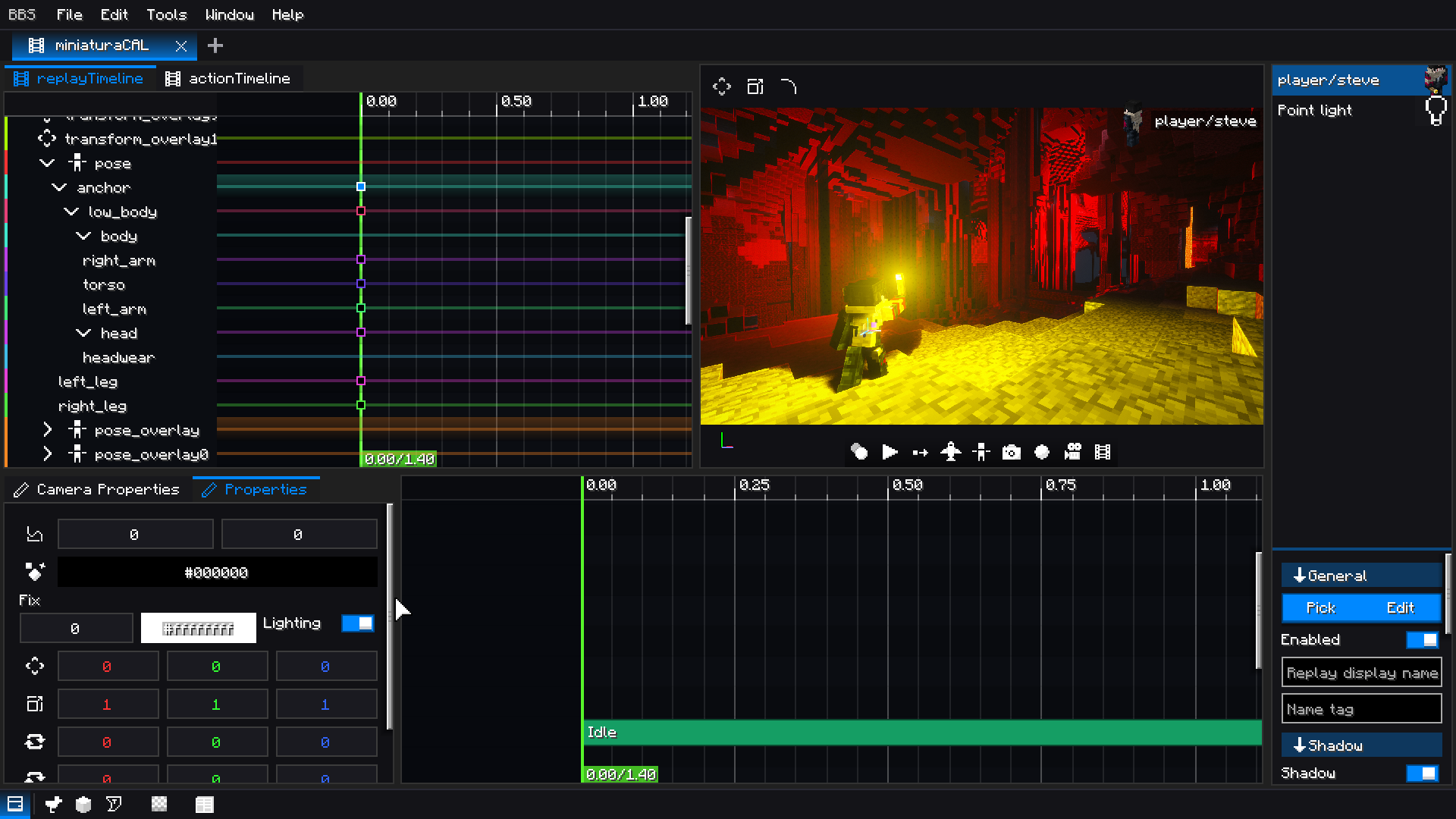Collapse the General section
1456x819 pixels.
click(1361, 576)
